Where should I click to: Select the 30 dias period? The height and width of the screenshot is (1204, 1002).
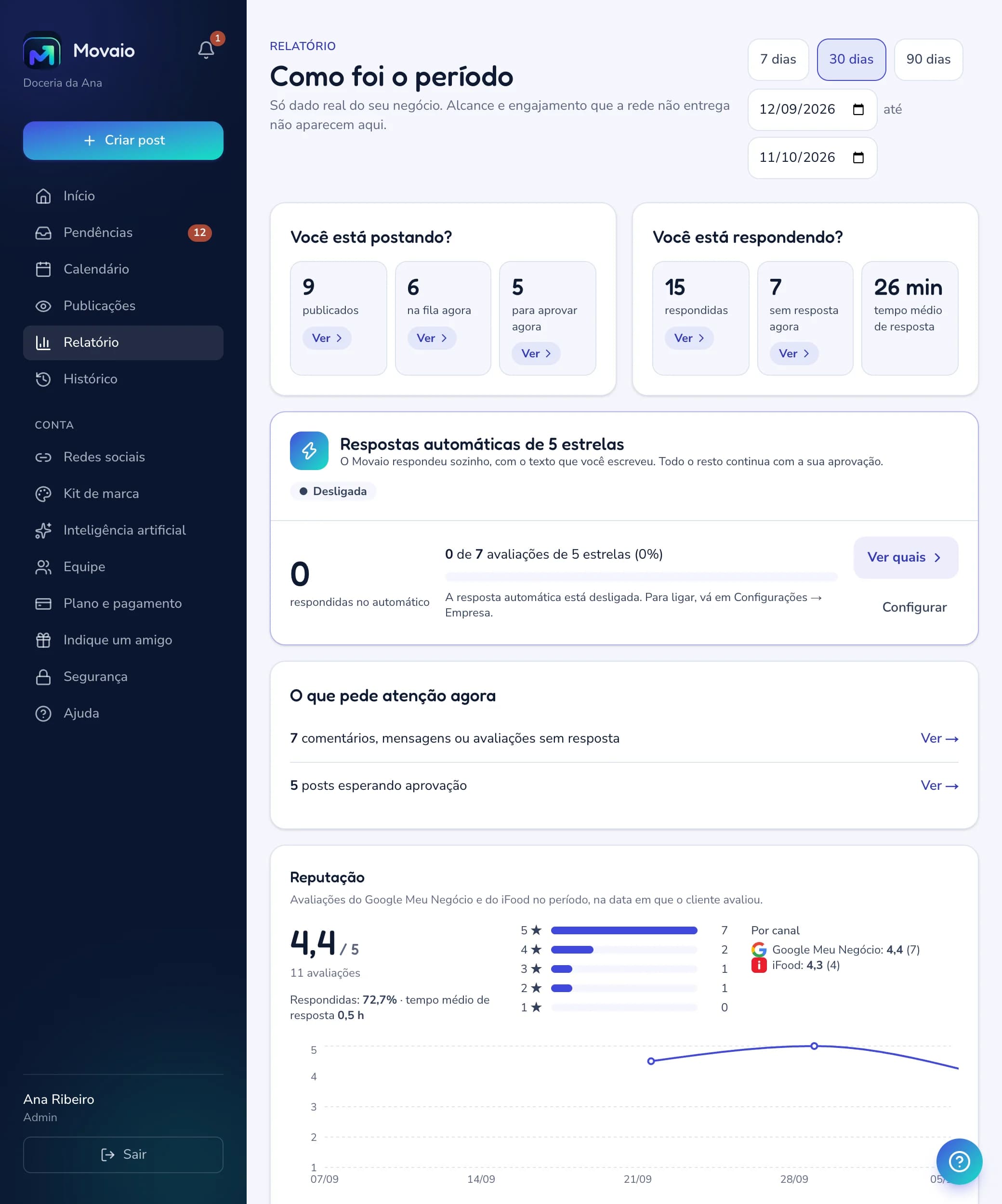tap(851, 60)
